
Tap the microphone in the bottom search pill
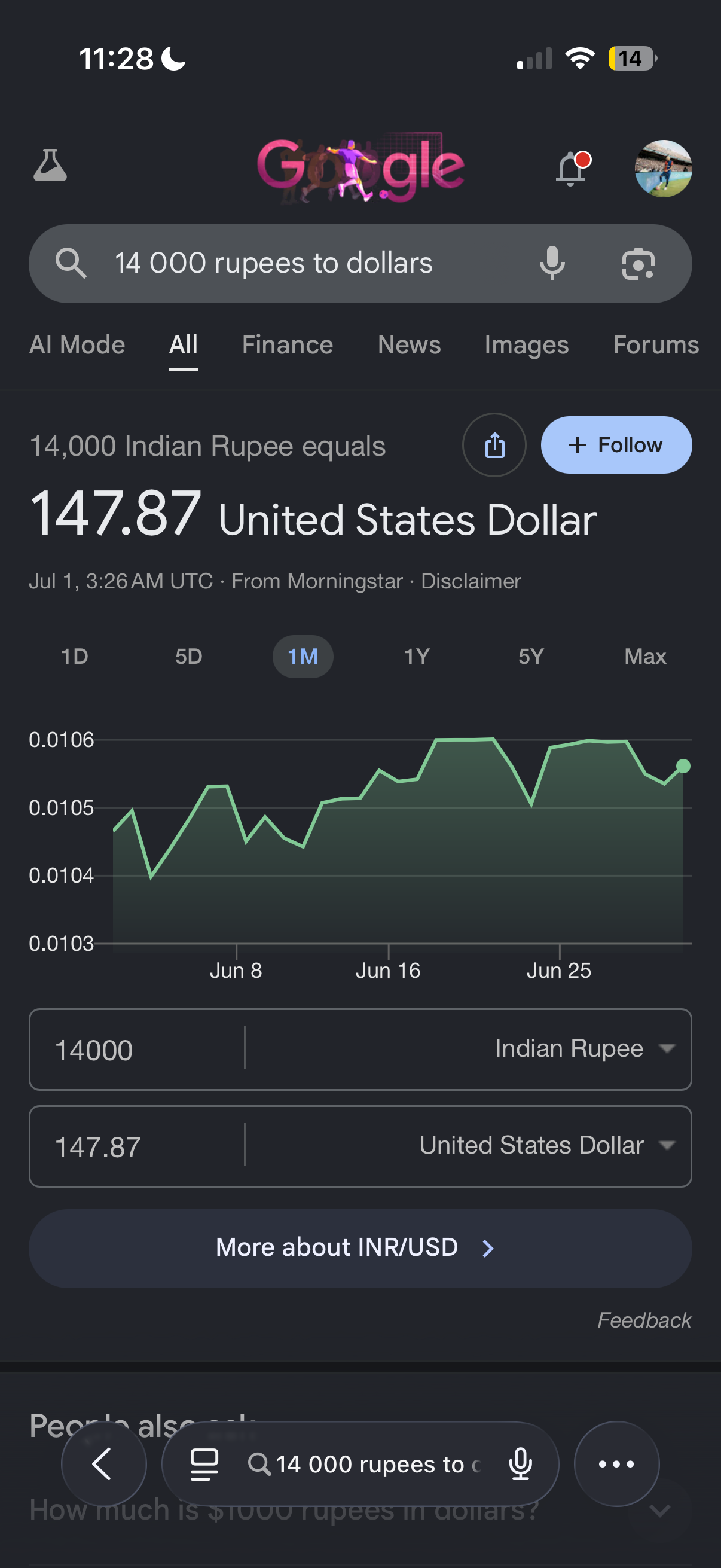point(521,1464)
